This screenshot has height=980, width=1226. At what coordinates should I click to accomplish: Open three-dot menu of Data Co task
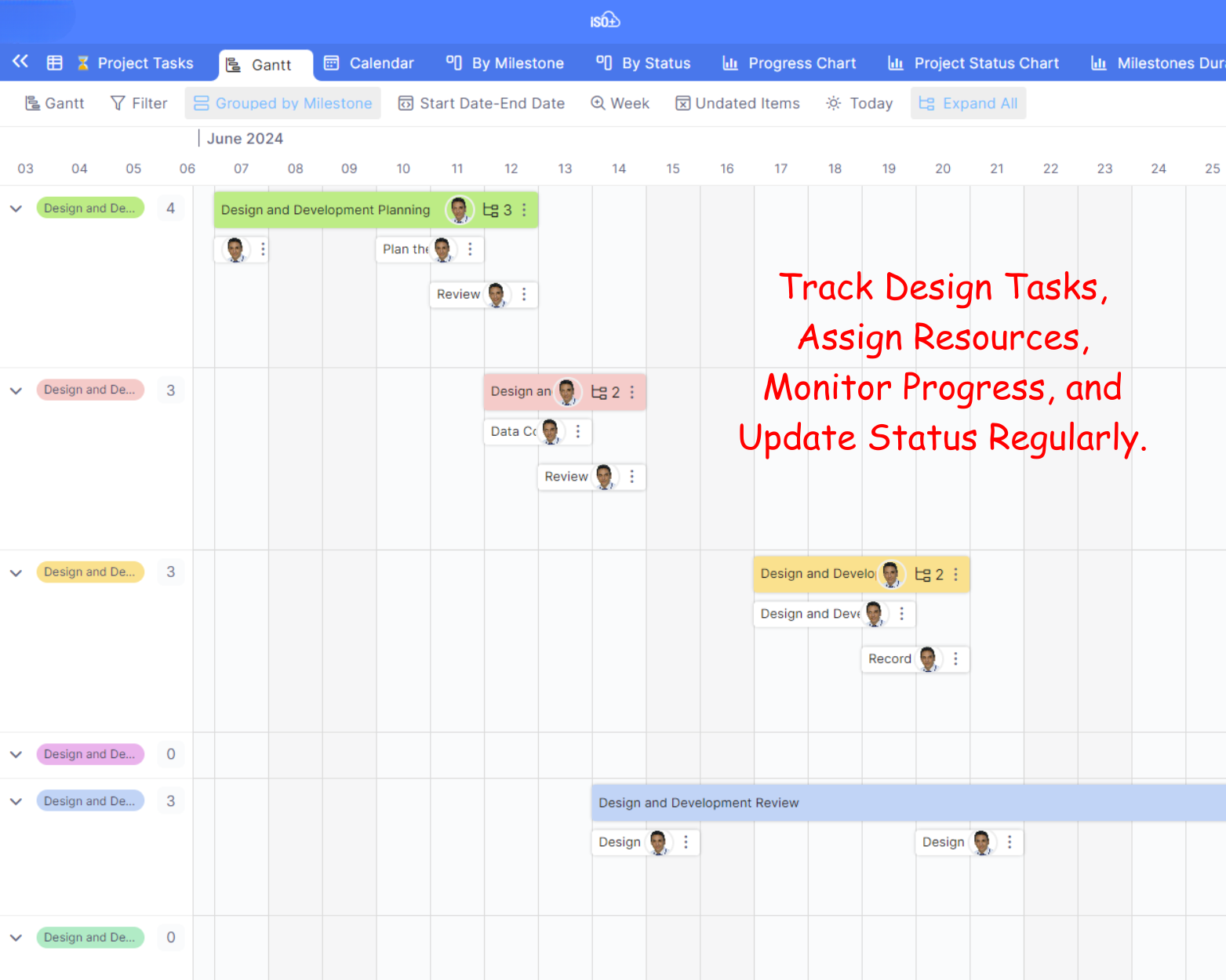[578, 431]
